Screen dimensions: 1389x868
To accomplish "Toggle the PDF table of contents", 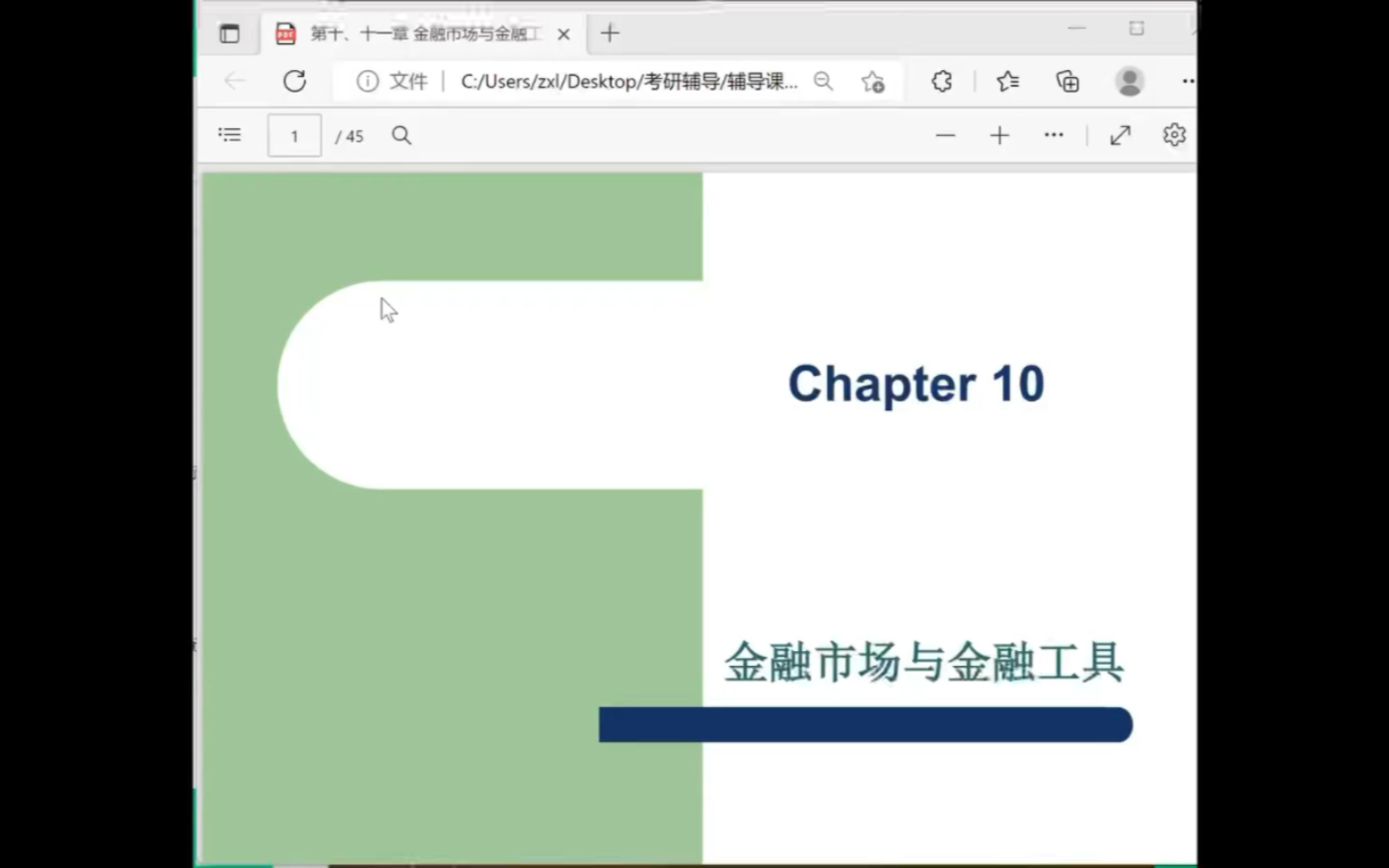I will (230, 135).
